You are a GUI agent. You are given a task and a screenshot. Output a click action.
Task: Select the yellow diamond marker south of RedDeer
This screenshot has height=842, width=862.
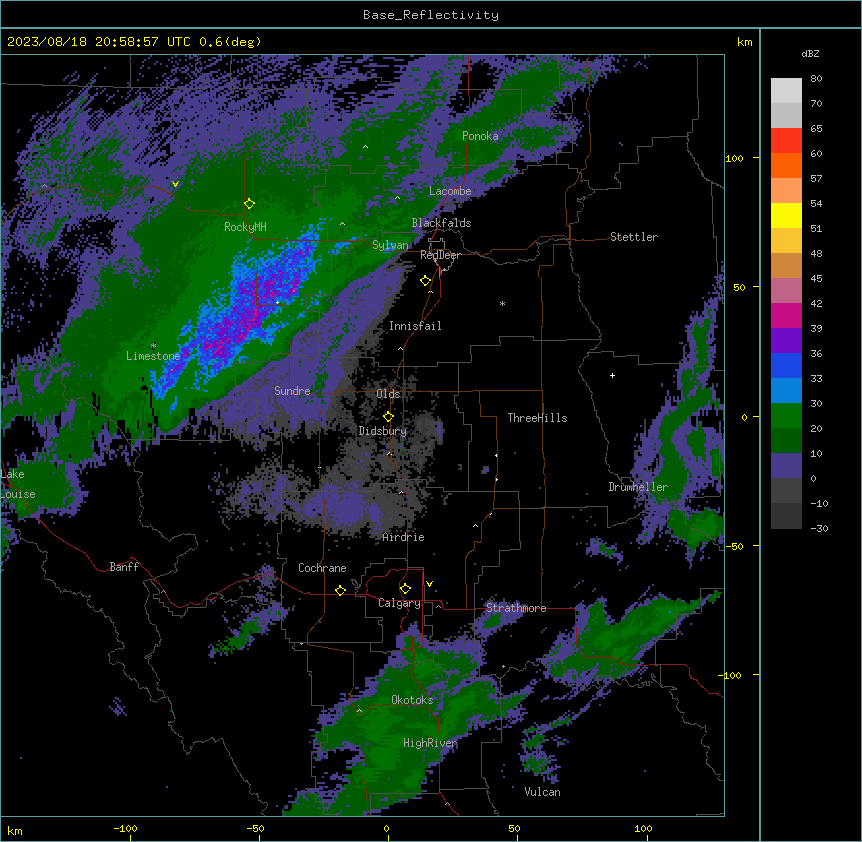click(x=425, y=281)
